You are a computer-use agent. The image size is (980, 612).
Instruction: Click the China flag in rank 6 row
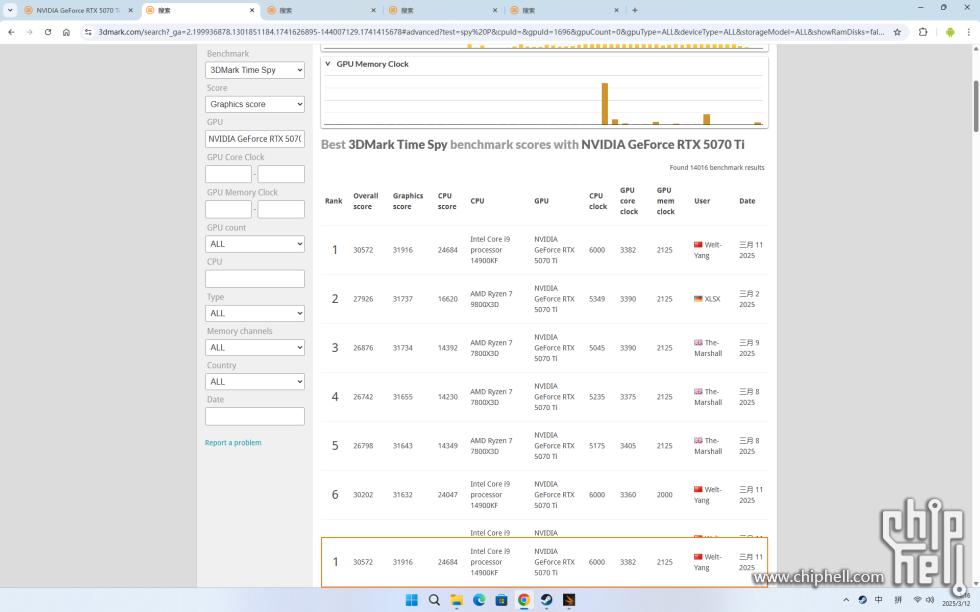[698, 489]
